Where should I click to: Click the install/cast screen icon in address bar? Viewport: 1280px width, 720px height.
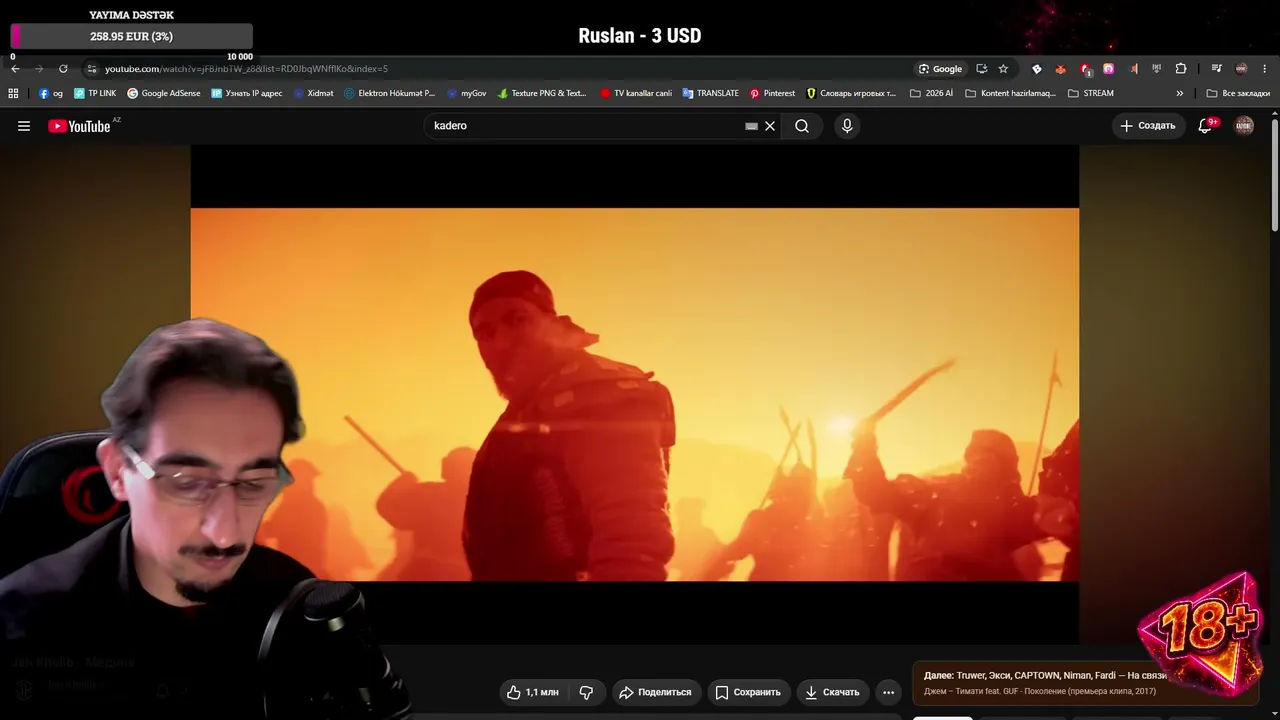[981, 69]
